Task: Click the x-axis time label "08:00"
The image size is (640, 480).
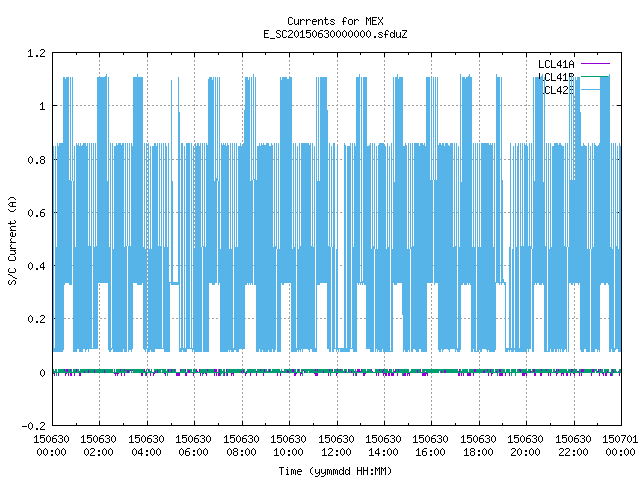Action: [241, 452]
